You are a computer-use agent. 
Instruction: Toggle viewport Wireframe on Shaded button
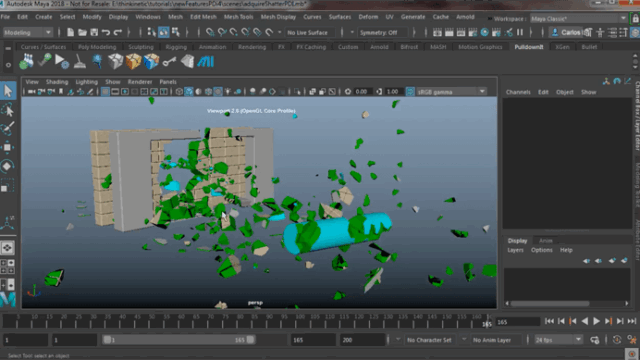pos(208,91)
